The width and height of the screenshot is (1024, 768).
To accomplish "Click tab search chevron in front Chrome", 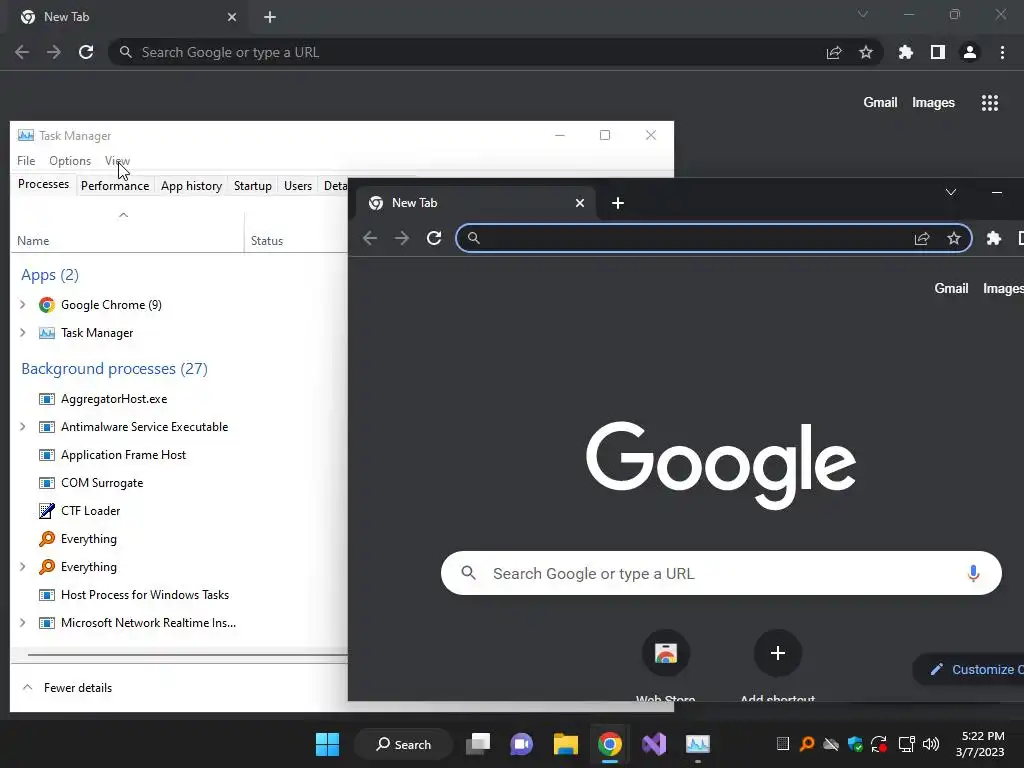I will 951,192.
